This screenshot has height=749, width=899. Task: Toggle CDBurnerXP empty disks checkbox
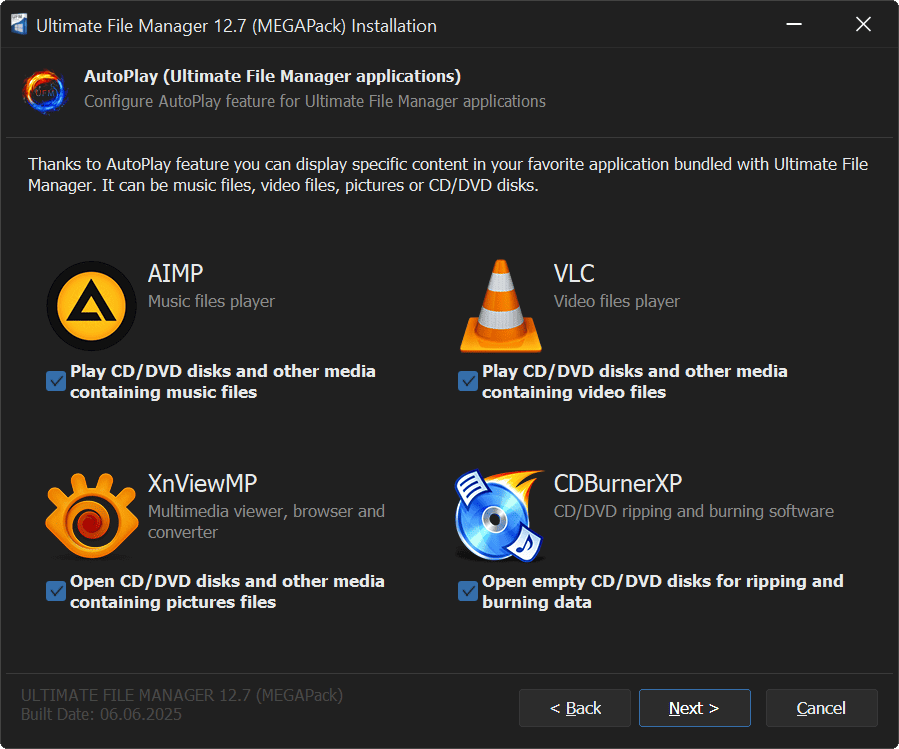[x=468, y=591]
